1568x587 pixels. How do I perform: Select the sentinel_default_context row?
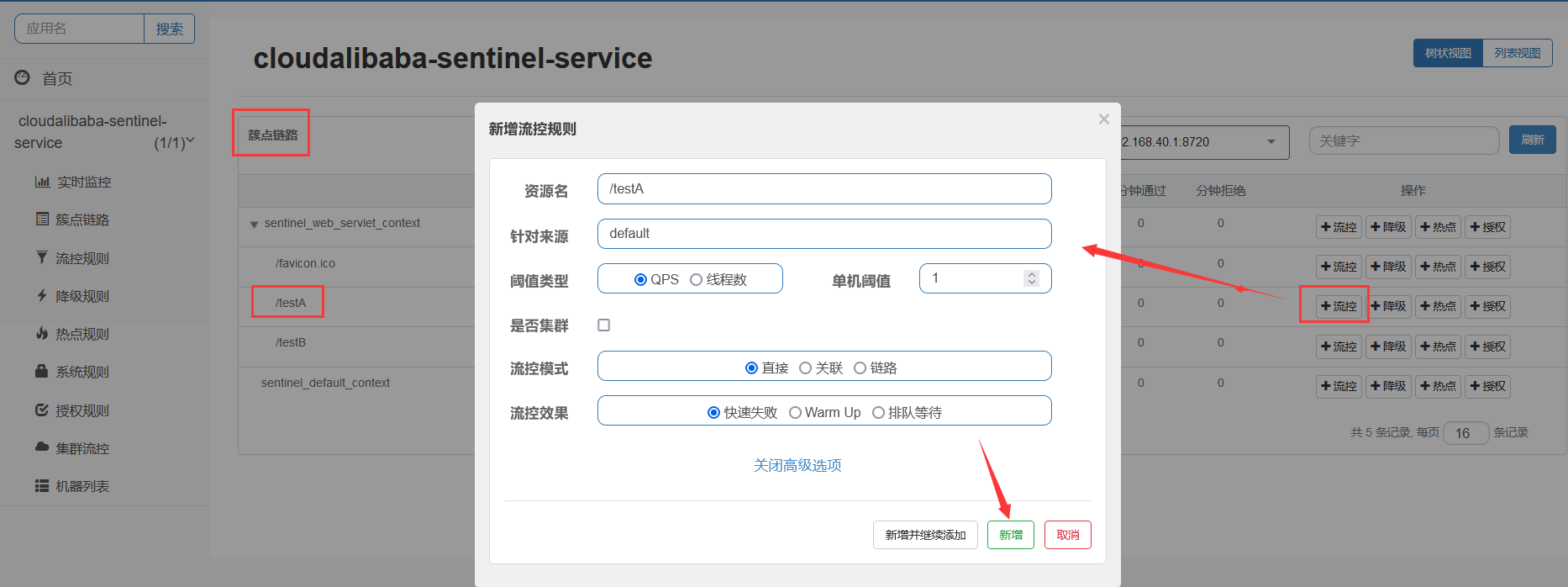click(325, 383)
